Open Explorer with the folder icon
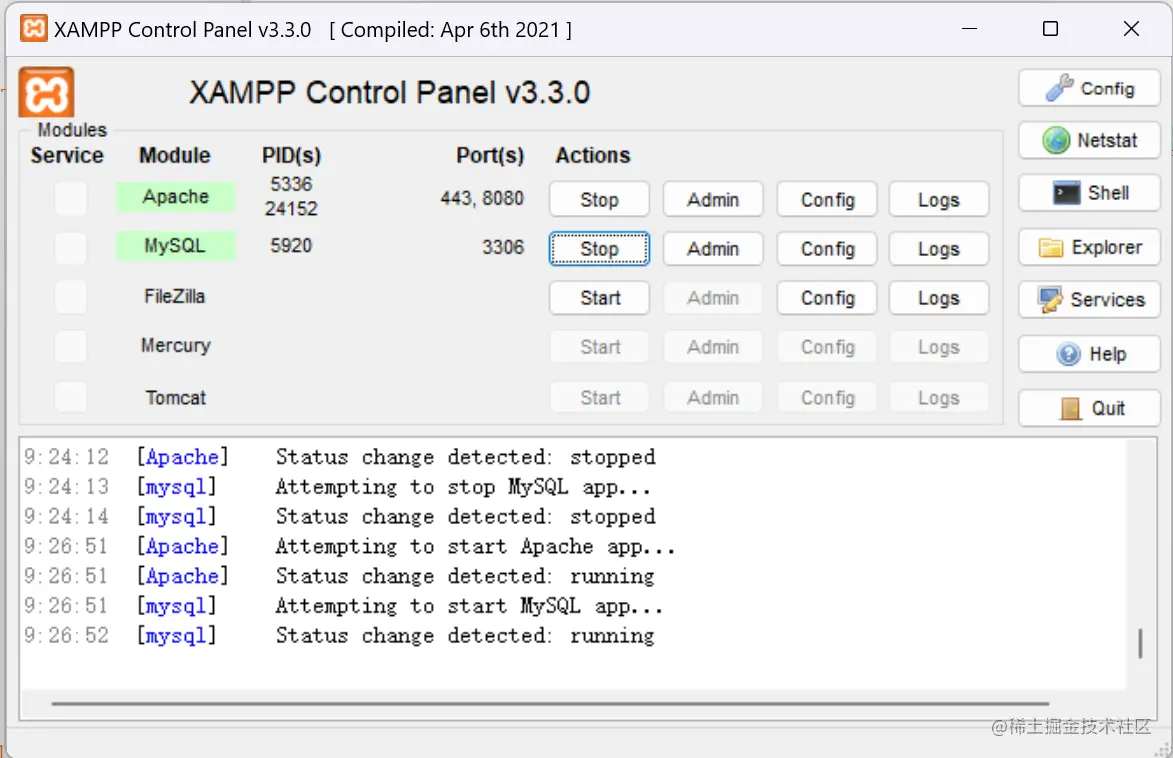 click(x=1089, y=247)
